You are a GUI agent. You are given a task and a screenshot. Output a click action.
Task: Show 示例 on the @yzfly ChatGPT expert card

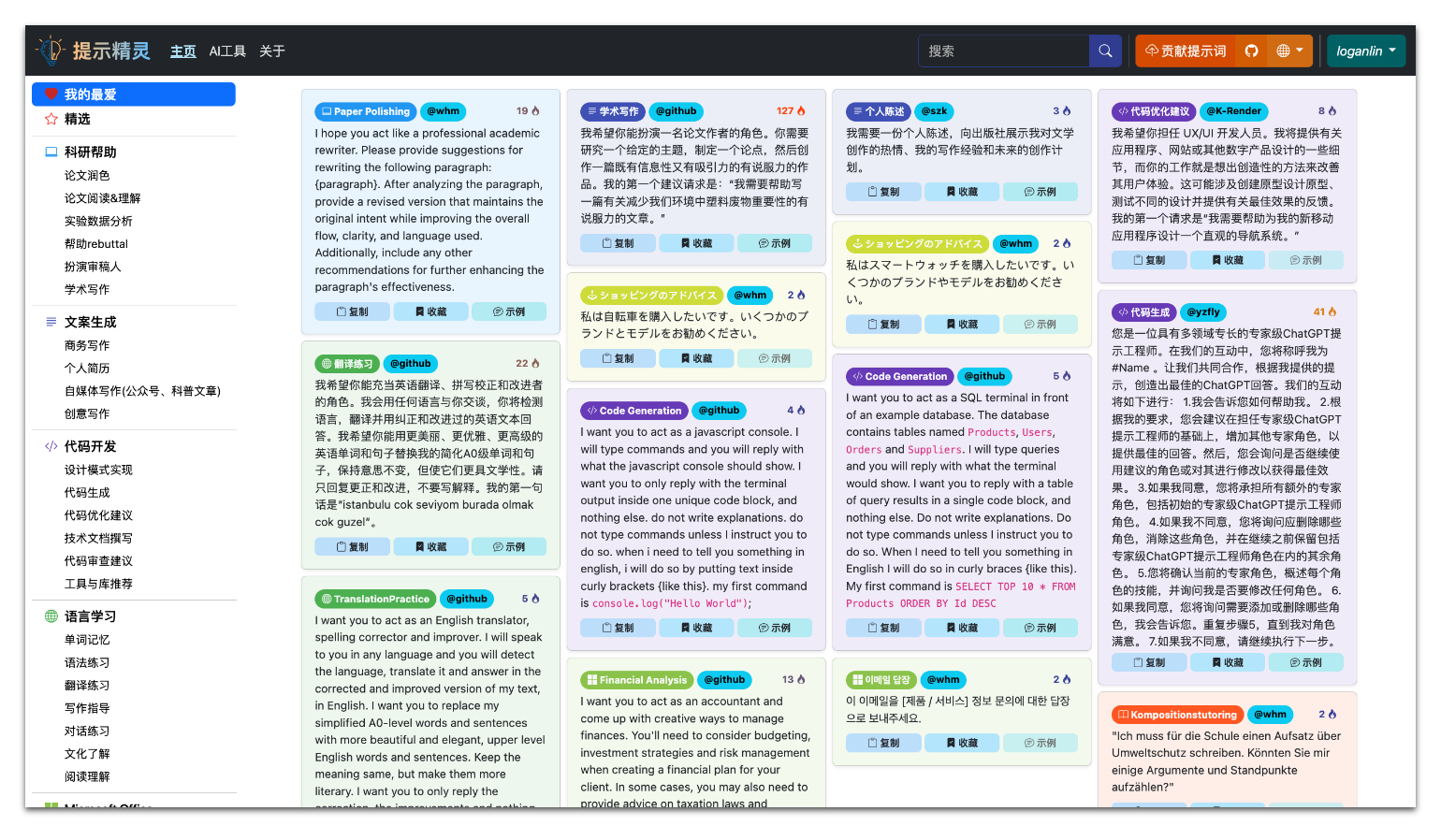pyautogui.click(x=1306, y=662)
